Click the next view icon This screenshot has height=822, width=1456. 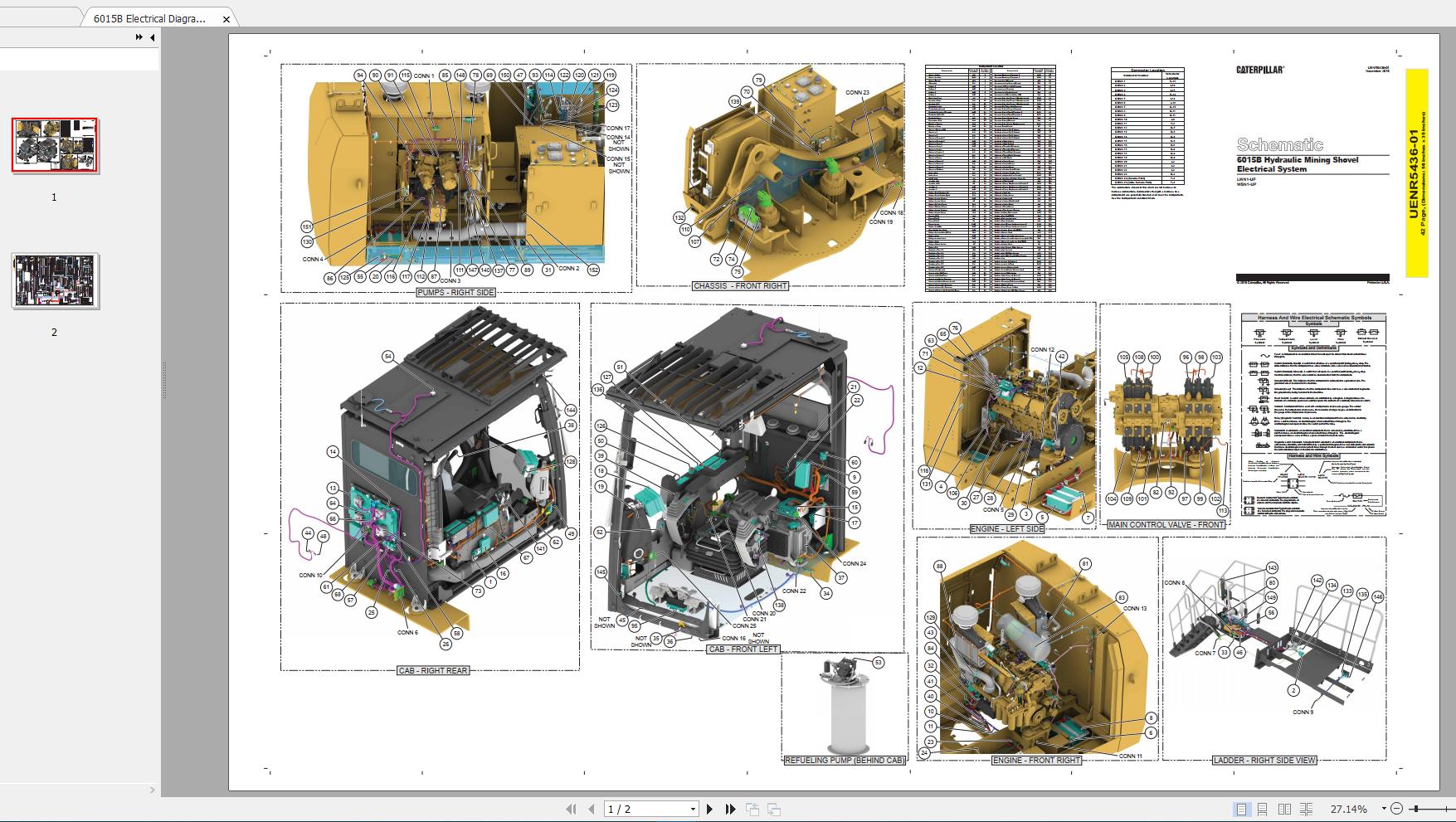(773, 809)
